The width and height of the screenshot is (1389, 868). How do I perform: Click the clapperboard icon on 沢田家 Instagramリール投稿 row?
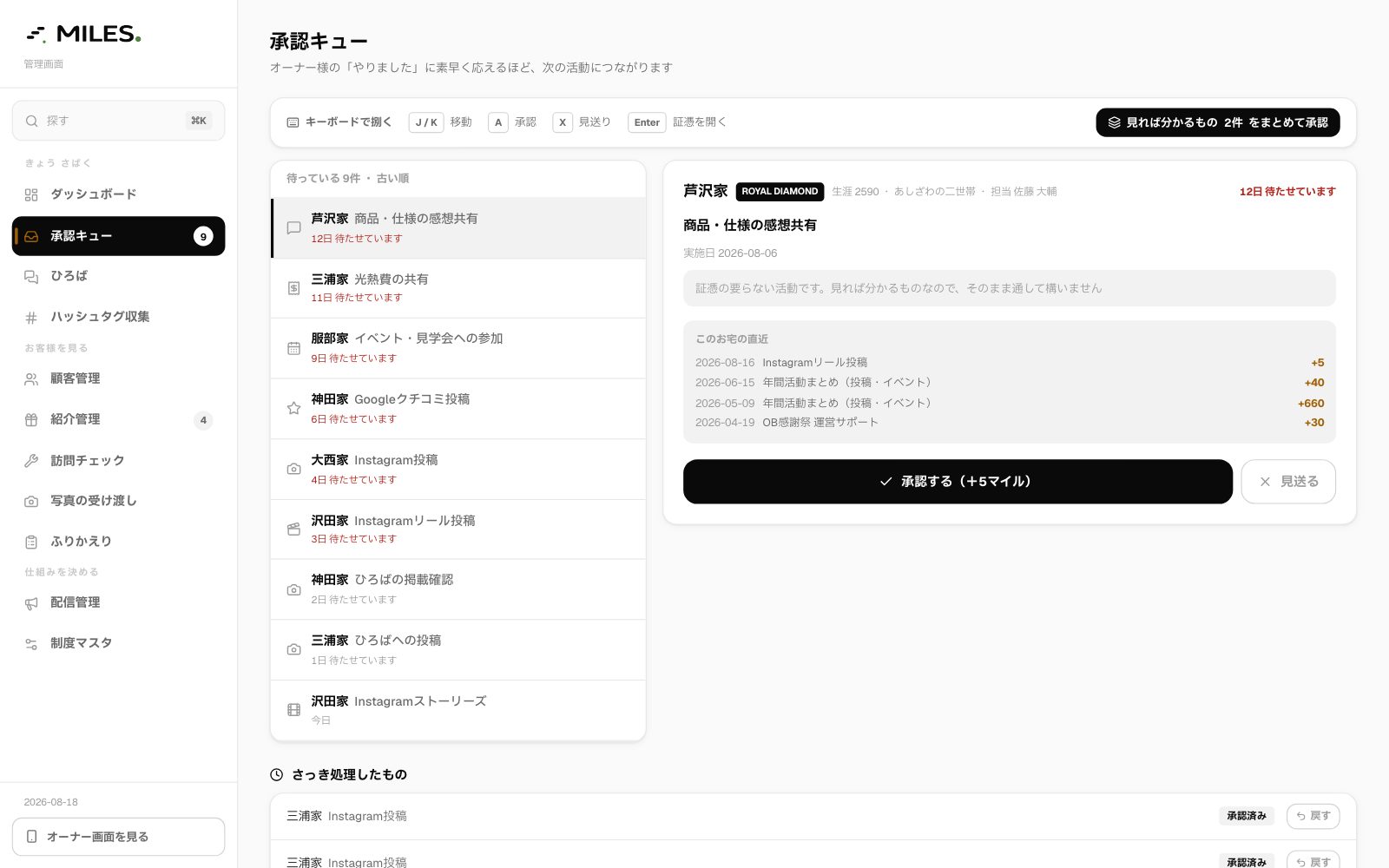294,529
